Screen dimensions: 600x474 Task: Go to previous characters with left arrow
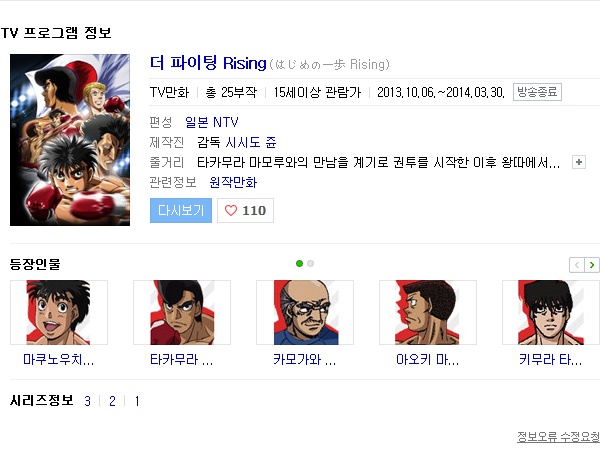(x=577, y=265)
